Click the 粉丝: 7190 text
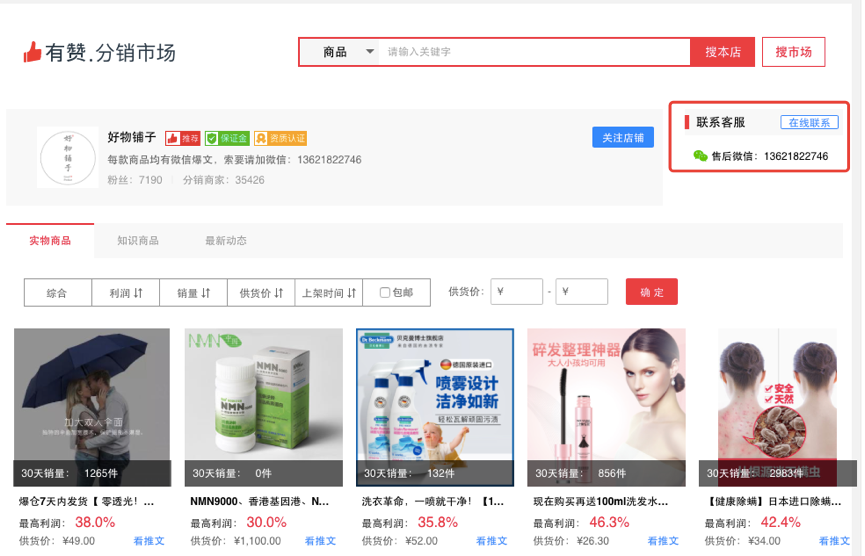Screen dimensions: 865x556 (135, 180)
